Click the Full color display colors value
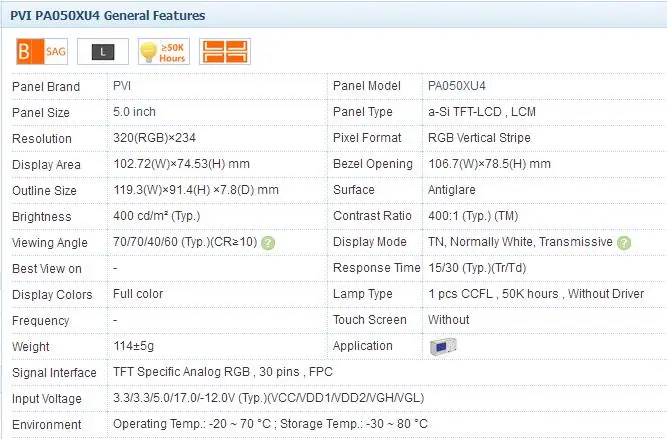The height and width of the screenshot is (439, 667). pos(138,294)
